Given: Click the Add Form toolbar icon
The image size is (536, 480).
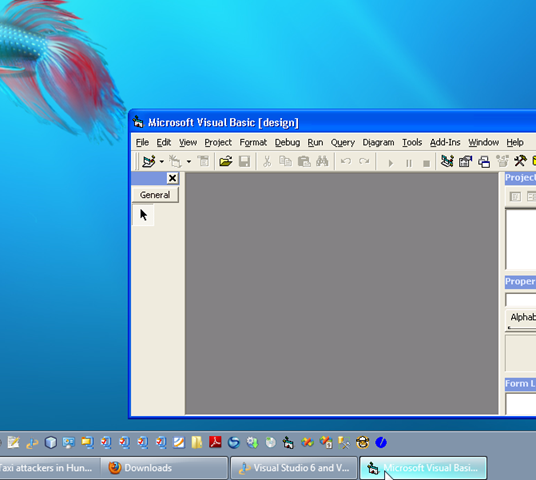Looking at the screenshot, I should click(x=175, y=161).
